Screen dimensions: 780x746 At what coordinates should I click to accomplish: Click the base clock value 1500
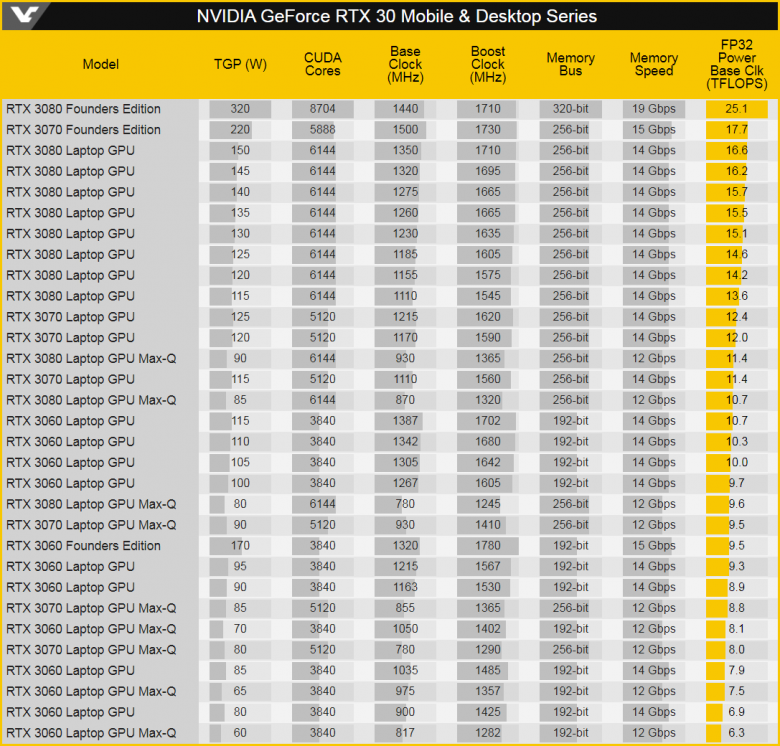405,130
